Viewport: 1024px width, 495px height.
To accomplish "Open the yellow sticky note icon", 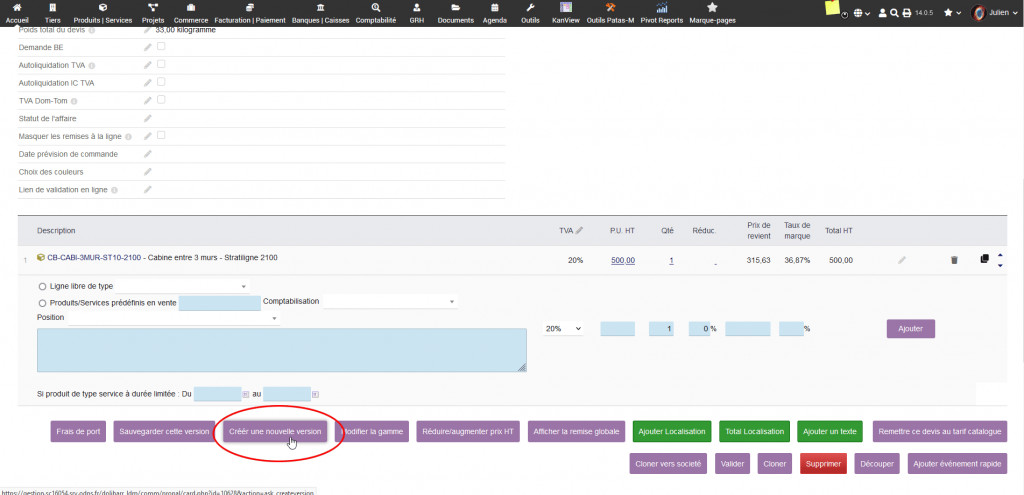I will [832, 8].
